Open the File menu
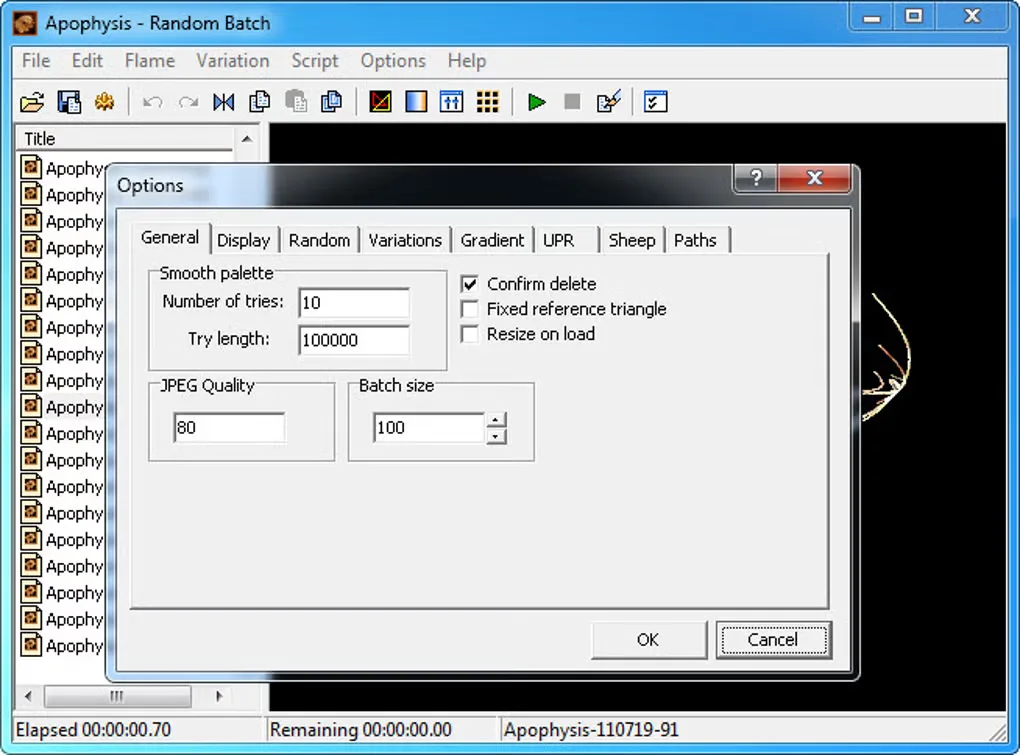 tap(36, 61)
